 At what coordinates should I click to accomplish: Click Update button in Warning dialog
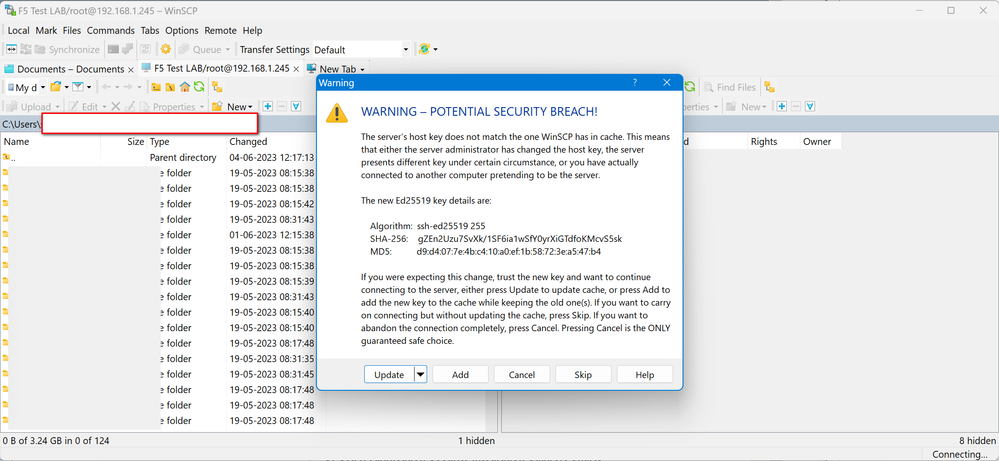coord(389,374)
